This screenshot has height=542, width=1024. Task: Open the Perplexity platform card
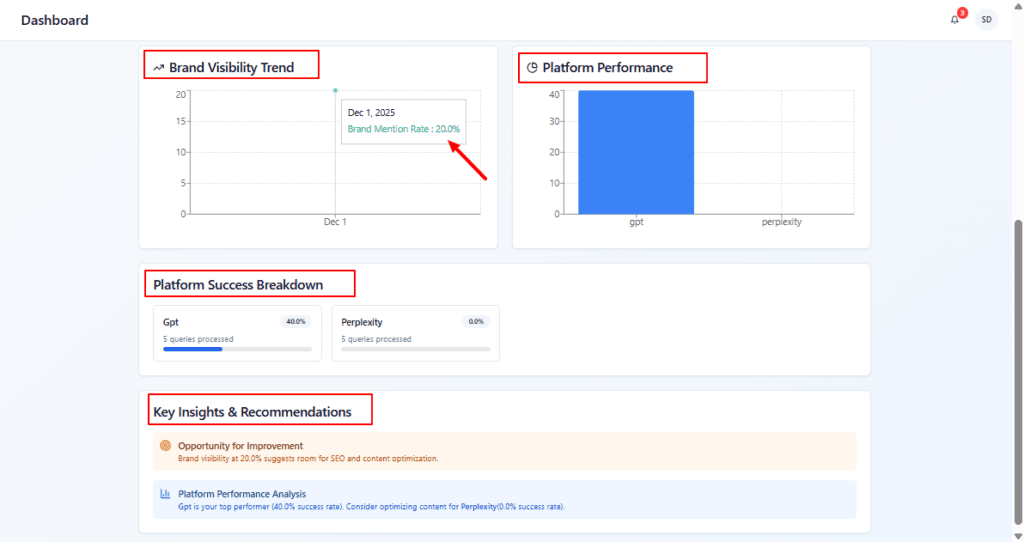(415, 333)
